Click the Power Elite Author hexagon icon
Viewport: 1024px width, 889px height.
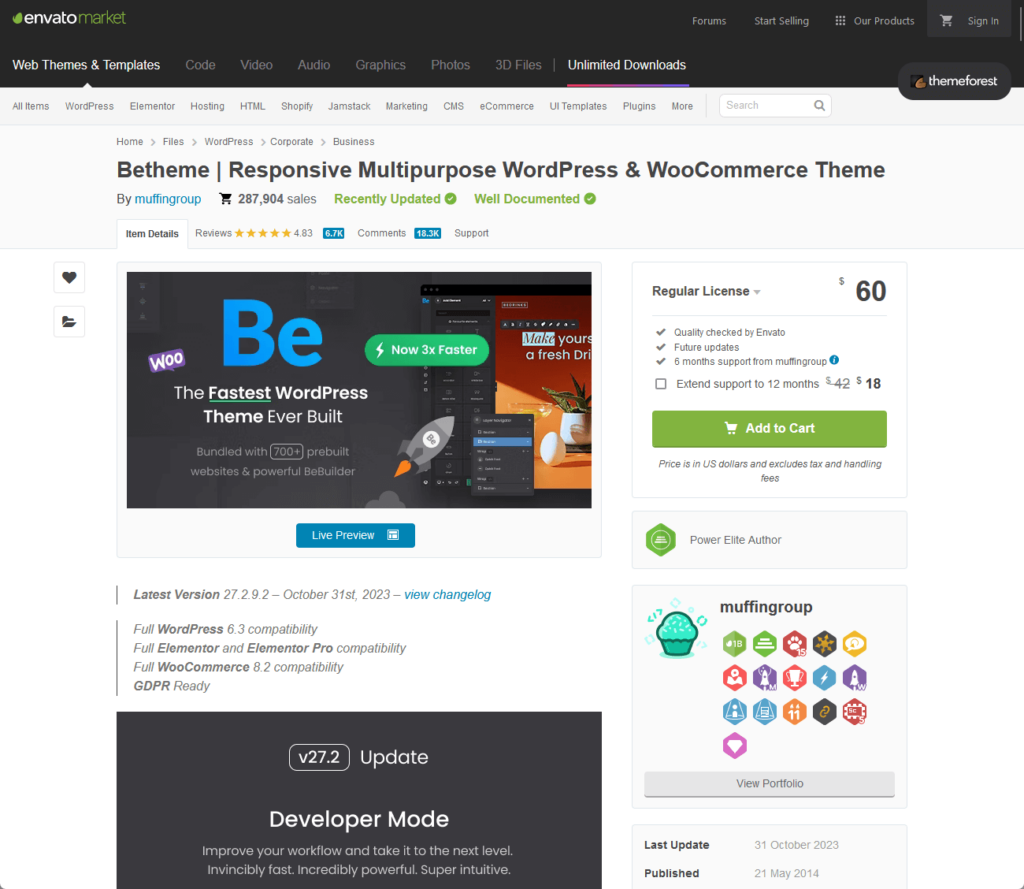point(661,540)
